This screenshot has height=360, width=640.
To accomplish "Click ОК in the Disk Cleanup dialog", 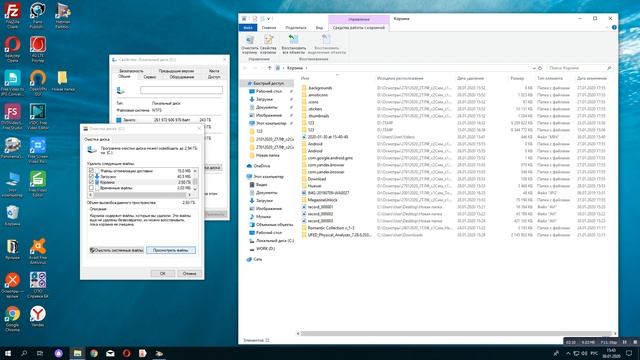I will pyautogui.click(x=162, y=273).
